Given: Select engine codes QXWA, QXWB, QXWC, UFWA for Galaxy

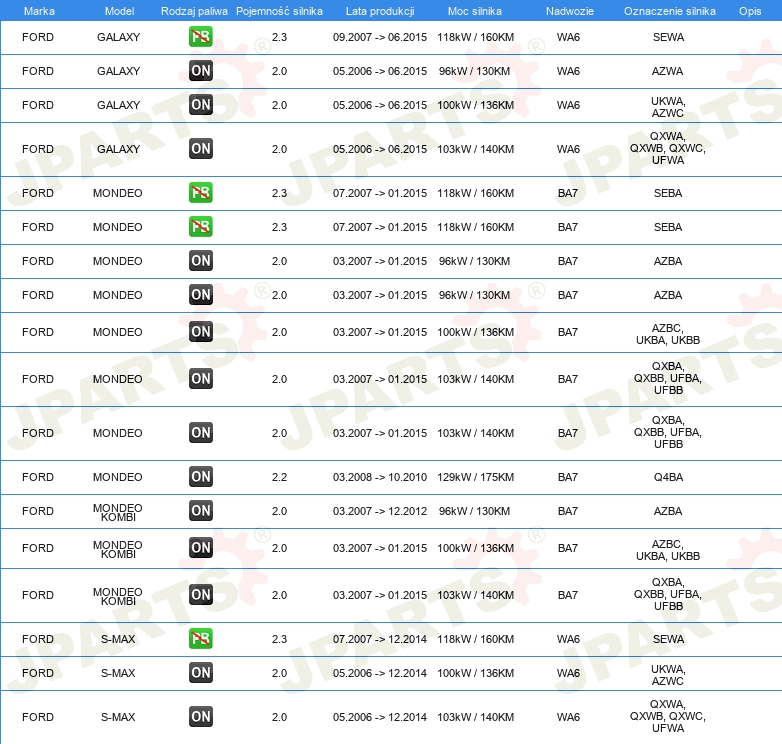Looking at the screenshot, I should point(668,148).
